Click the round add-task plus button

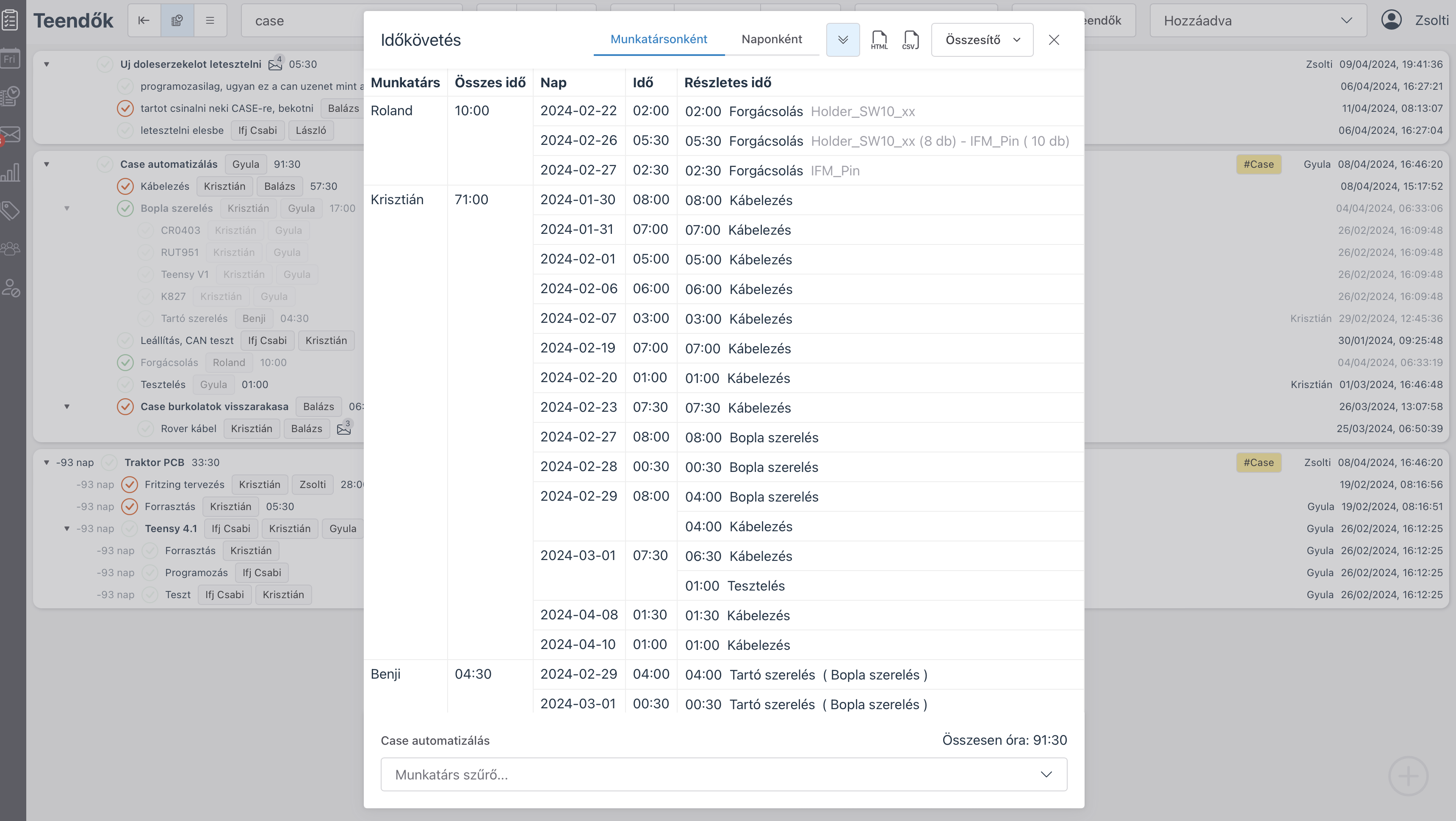[x=1408, y=776]
